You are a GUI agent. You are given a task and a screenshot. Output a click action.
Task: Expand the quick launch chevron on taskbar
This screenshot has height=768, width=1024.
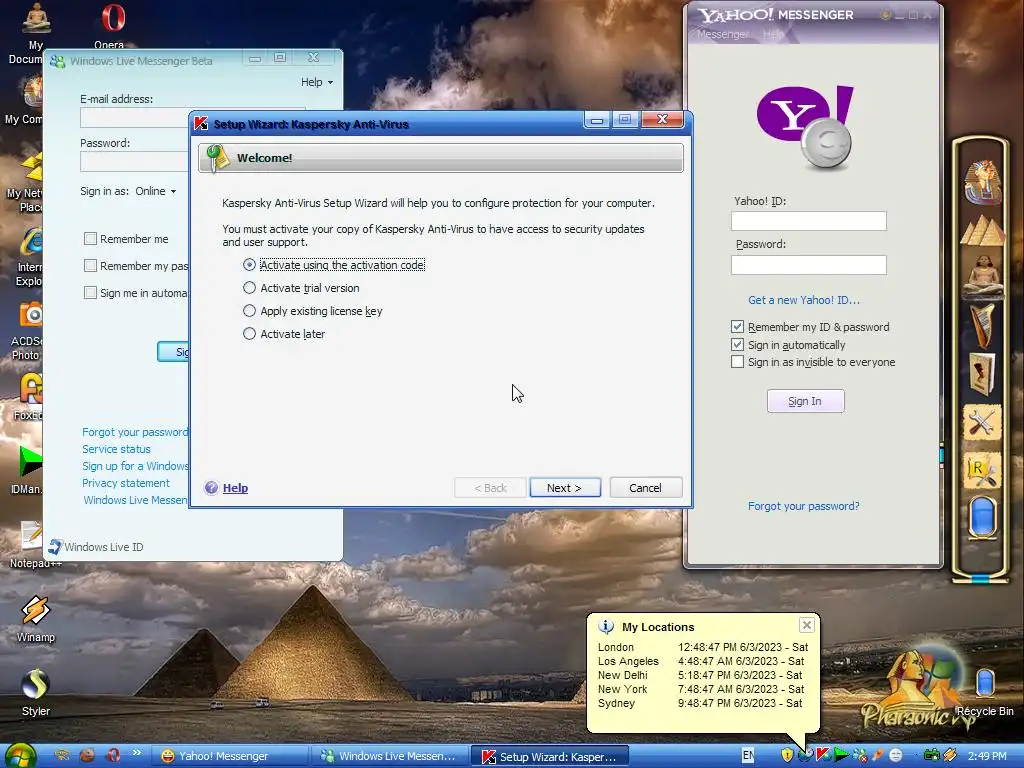136,753
